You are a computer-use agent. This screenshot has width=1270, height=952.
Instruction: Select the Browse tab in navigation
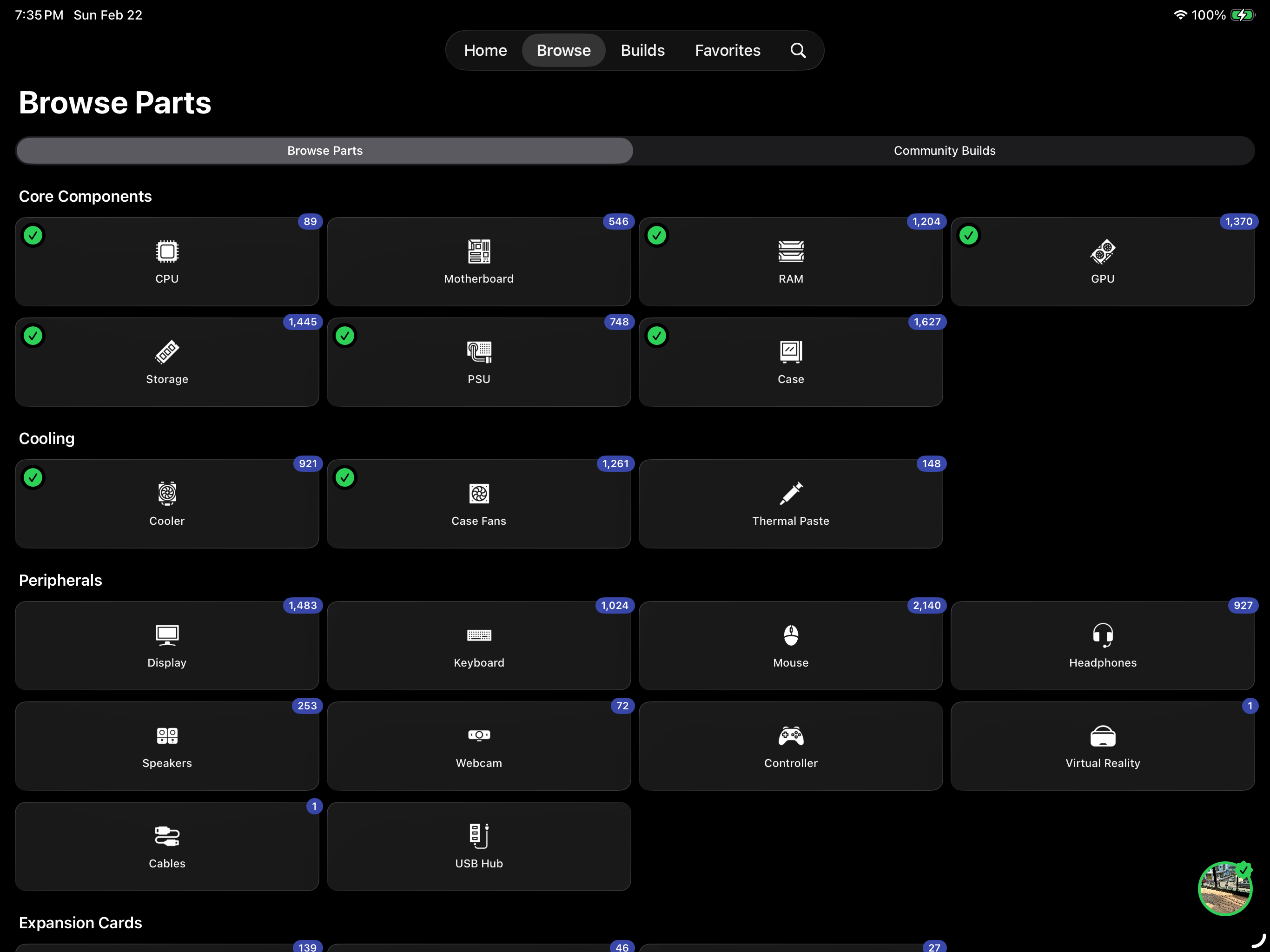[x=563, y=51]
